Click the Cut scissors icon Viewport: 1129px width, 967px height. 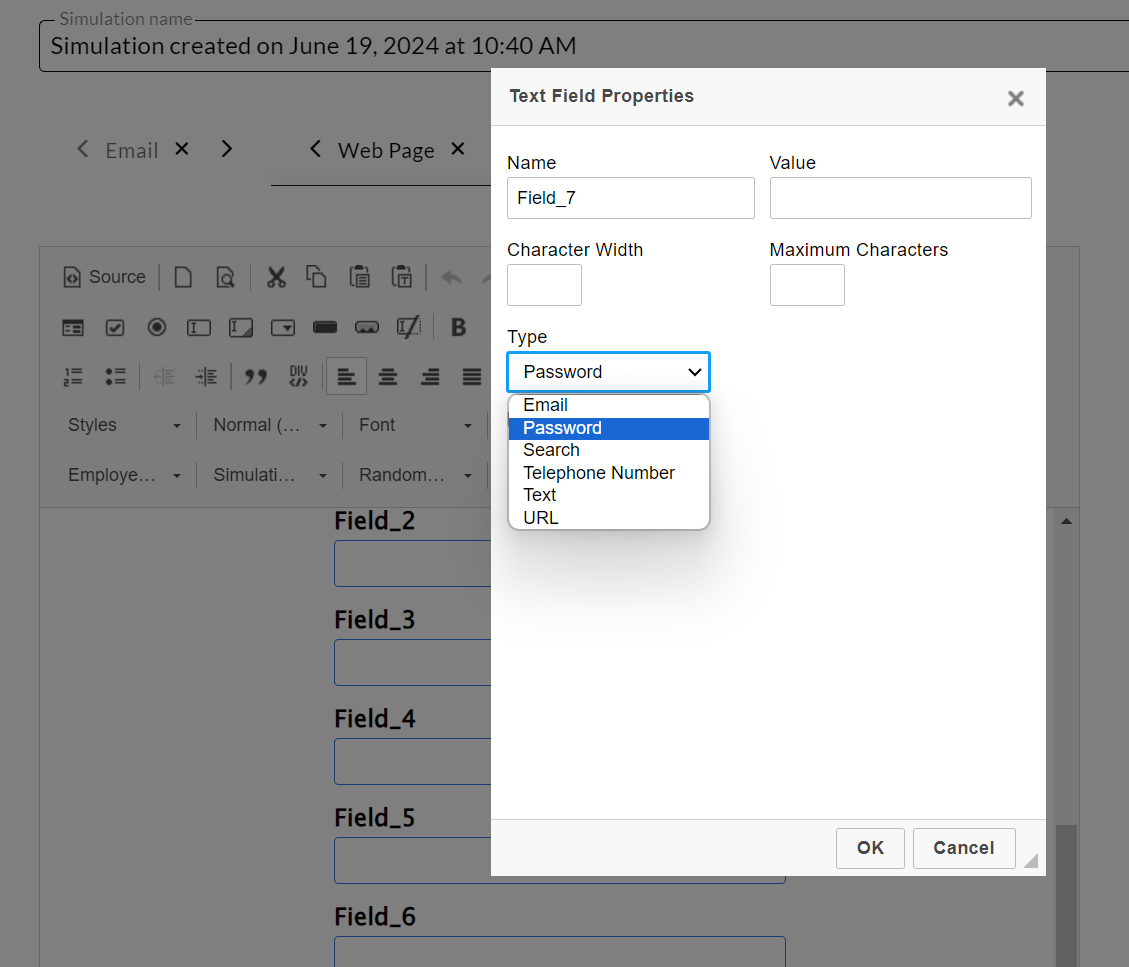pos(276,277)
